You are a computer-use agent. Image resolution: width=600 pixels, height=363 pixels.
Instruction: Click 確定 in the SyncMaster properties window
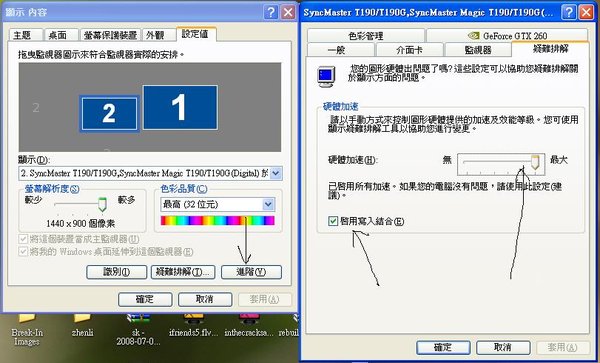[443, 347]
